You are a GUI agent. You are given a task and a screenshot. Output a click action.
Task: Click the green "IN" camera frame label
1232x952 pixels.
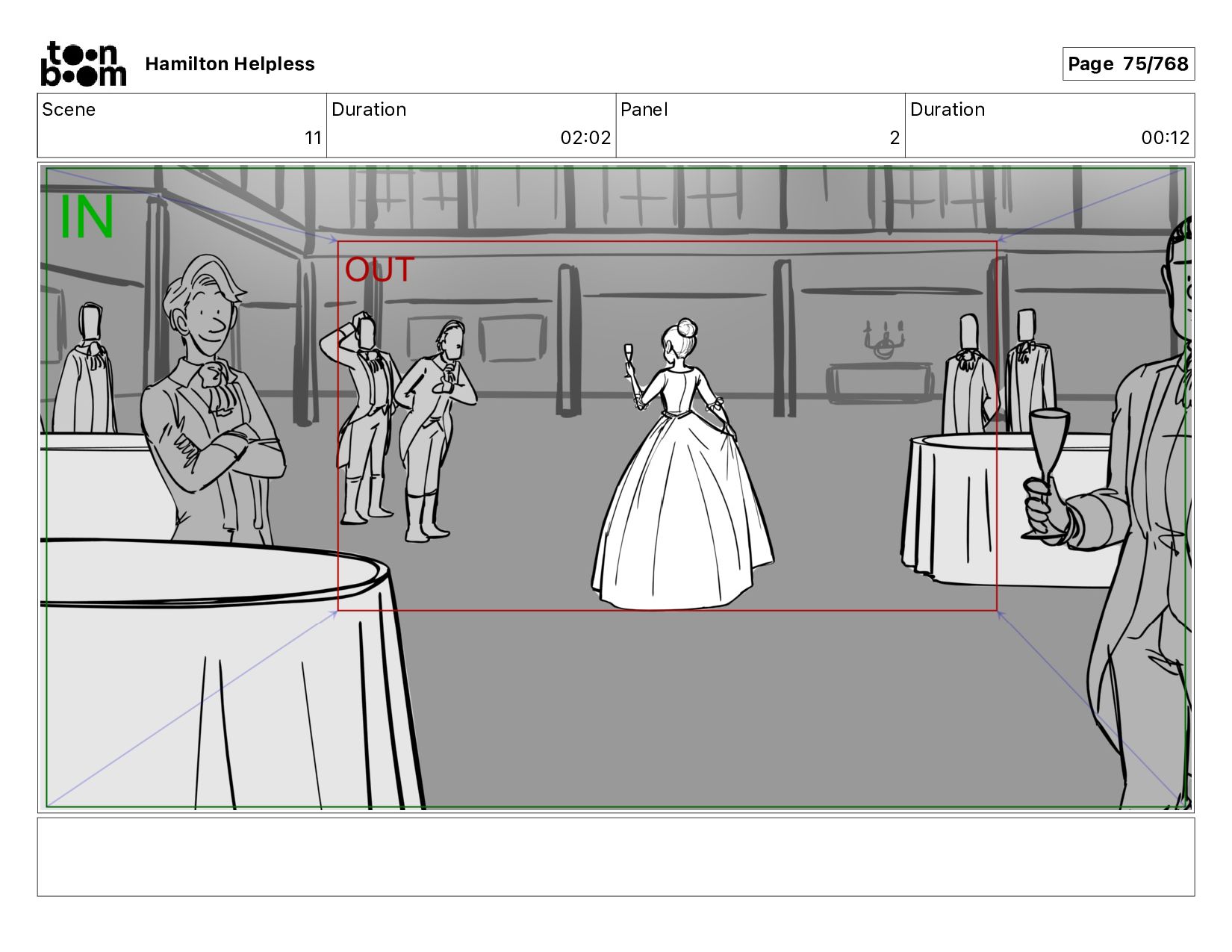point(87,217)
